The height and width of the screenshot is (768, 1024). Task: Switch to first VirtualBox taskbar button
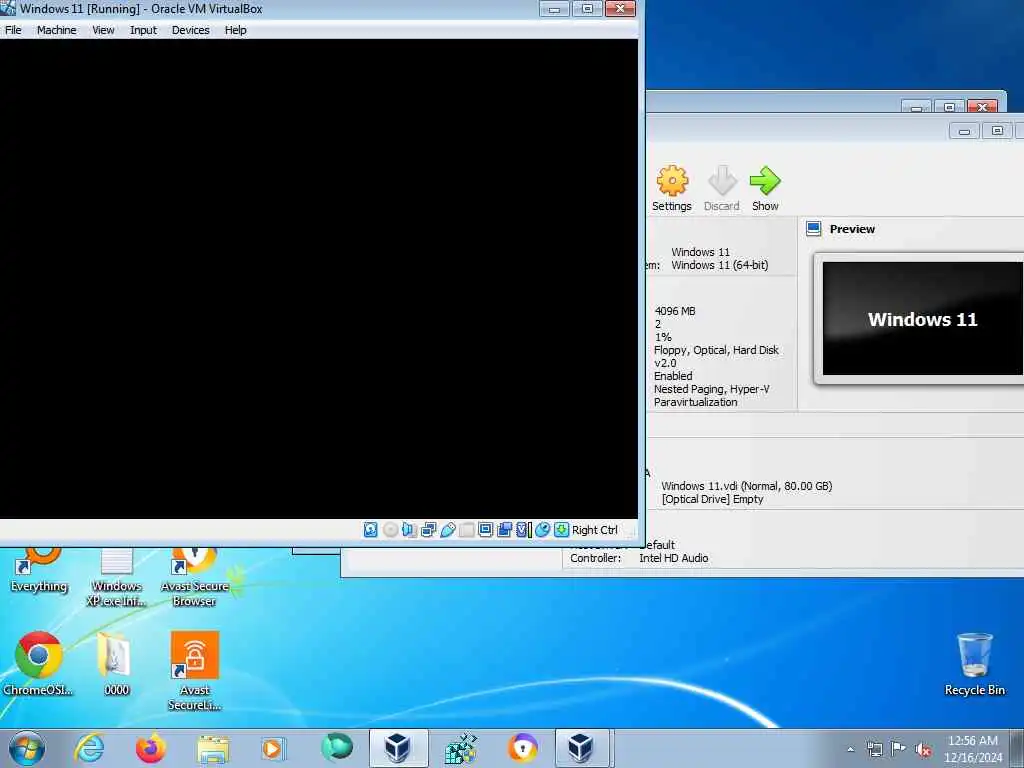398,748
